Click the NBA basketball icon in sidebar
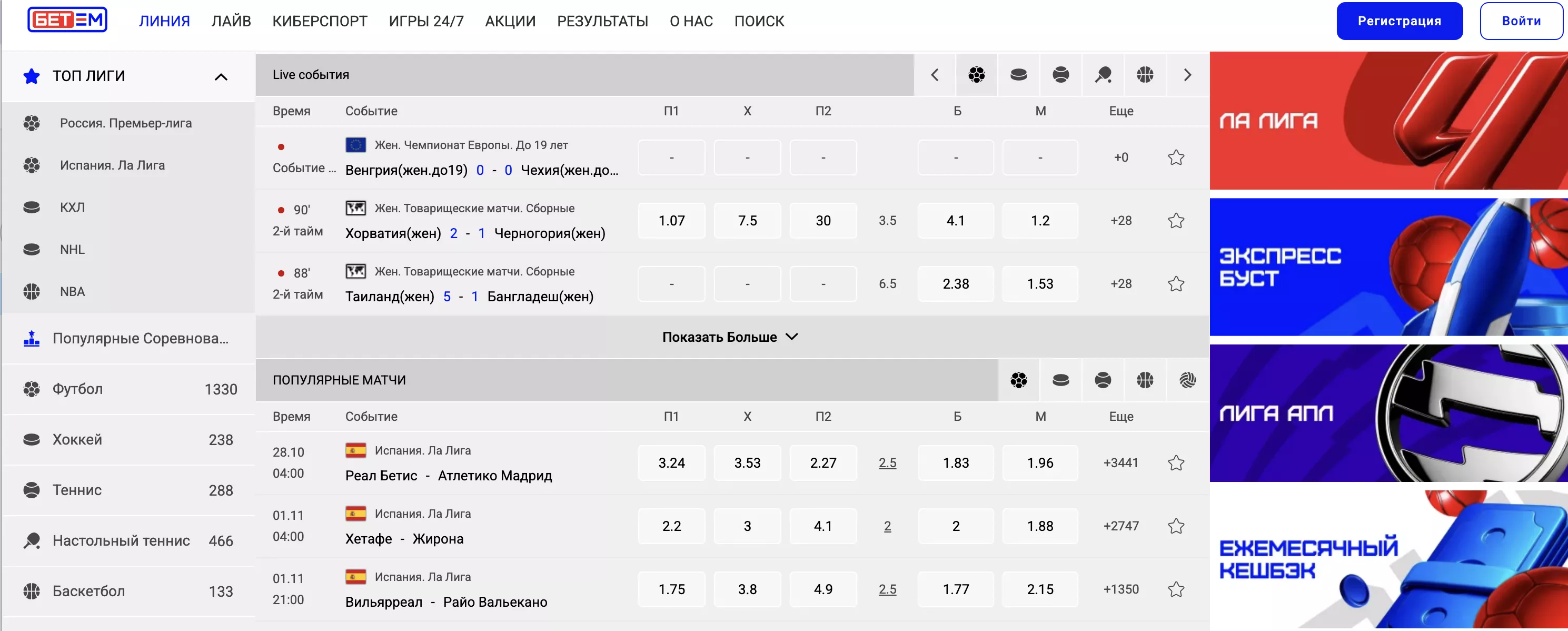The image size is (1568, 631). (x=32, y=291)
